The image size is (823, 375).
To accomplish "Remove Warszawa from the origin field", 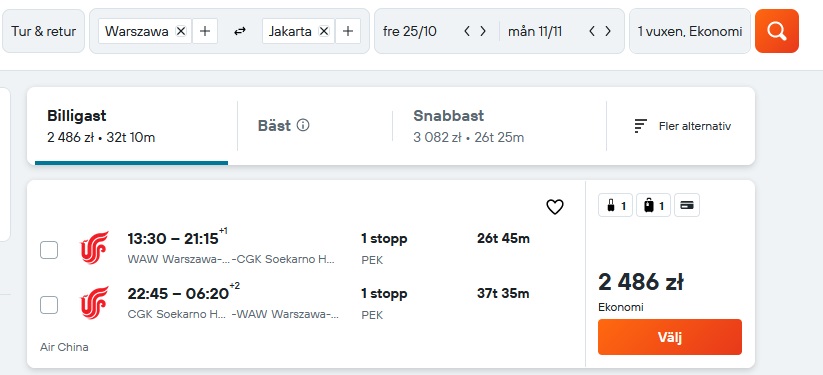I will coord(181,32).
